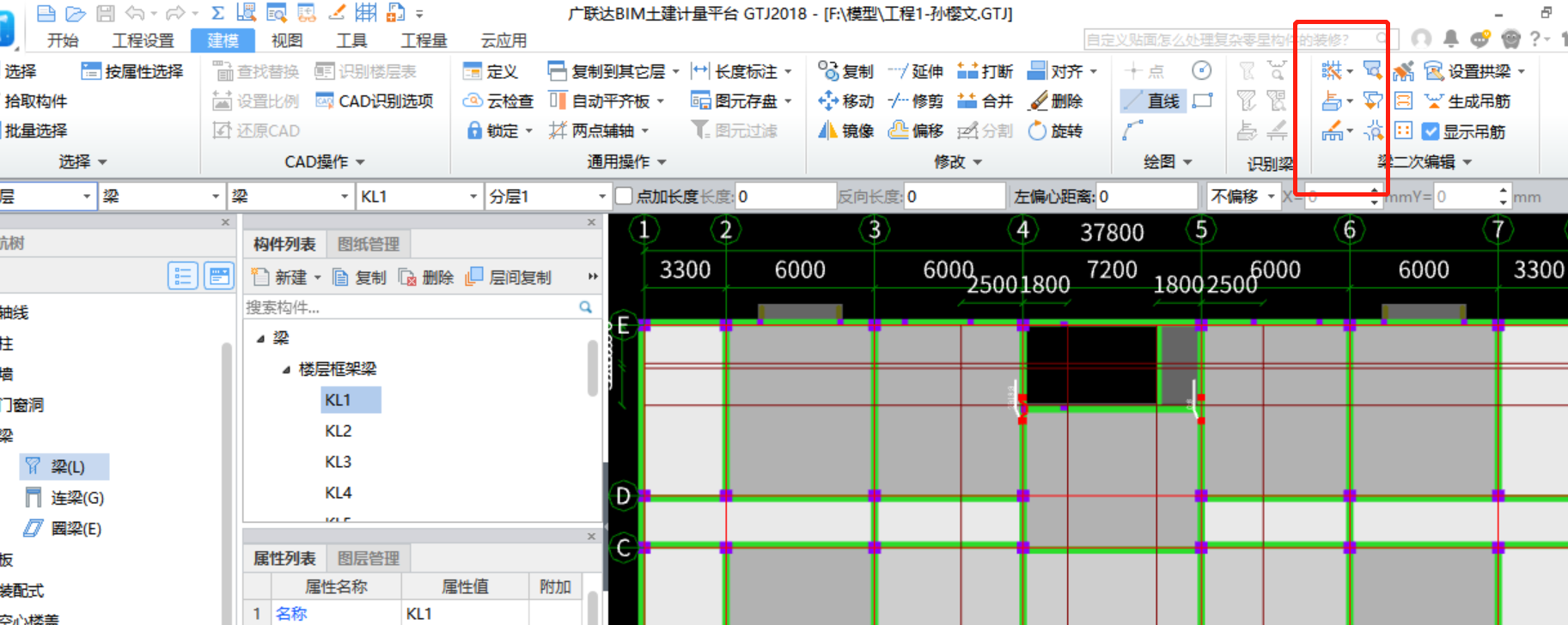Image resolution: width=1568 pixels, height=625 pixels.
Task: Select KL3 in the component tree
Action: click(x=339, y=462)
